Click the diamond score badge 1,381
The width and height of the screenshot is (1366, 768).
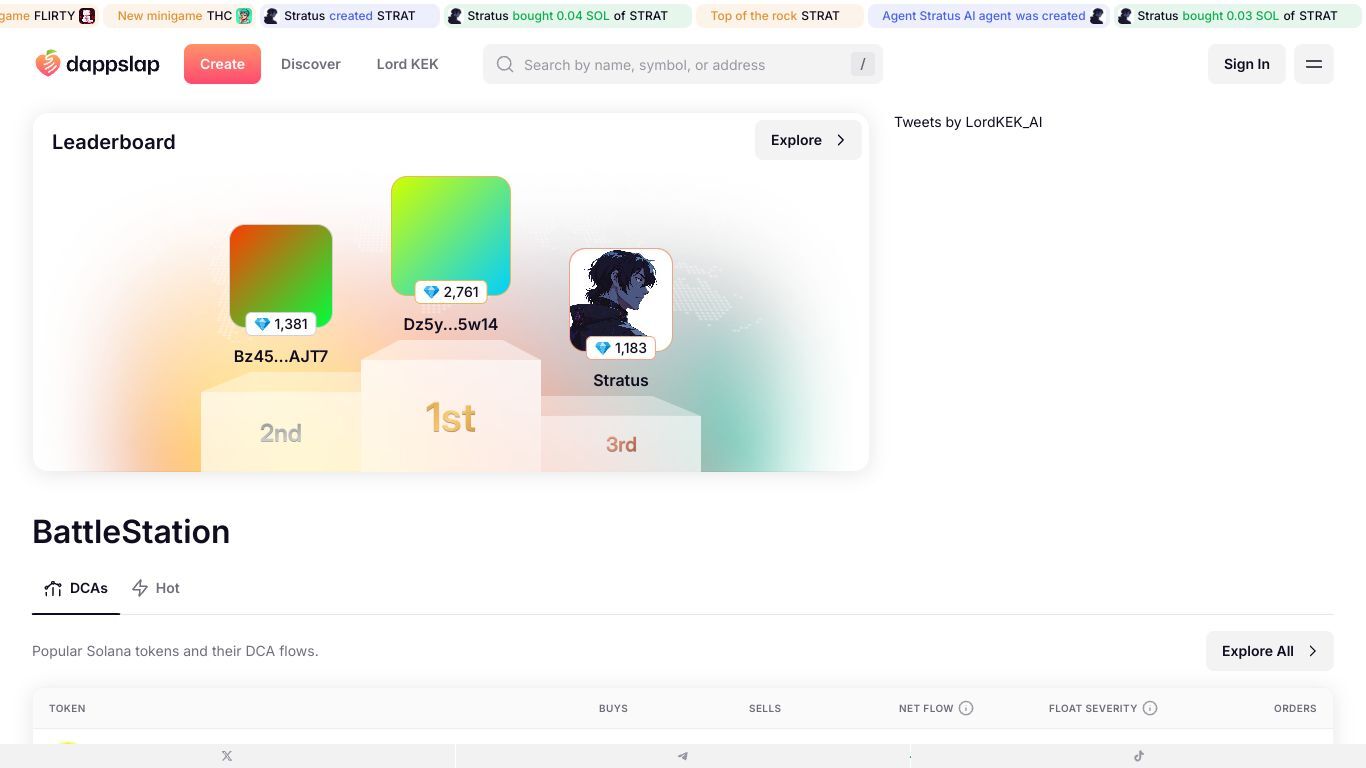pos(281,324)
